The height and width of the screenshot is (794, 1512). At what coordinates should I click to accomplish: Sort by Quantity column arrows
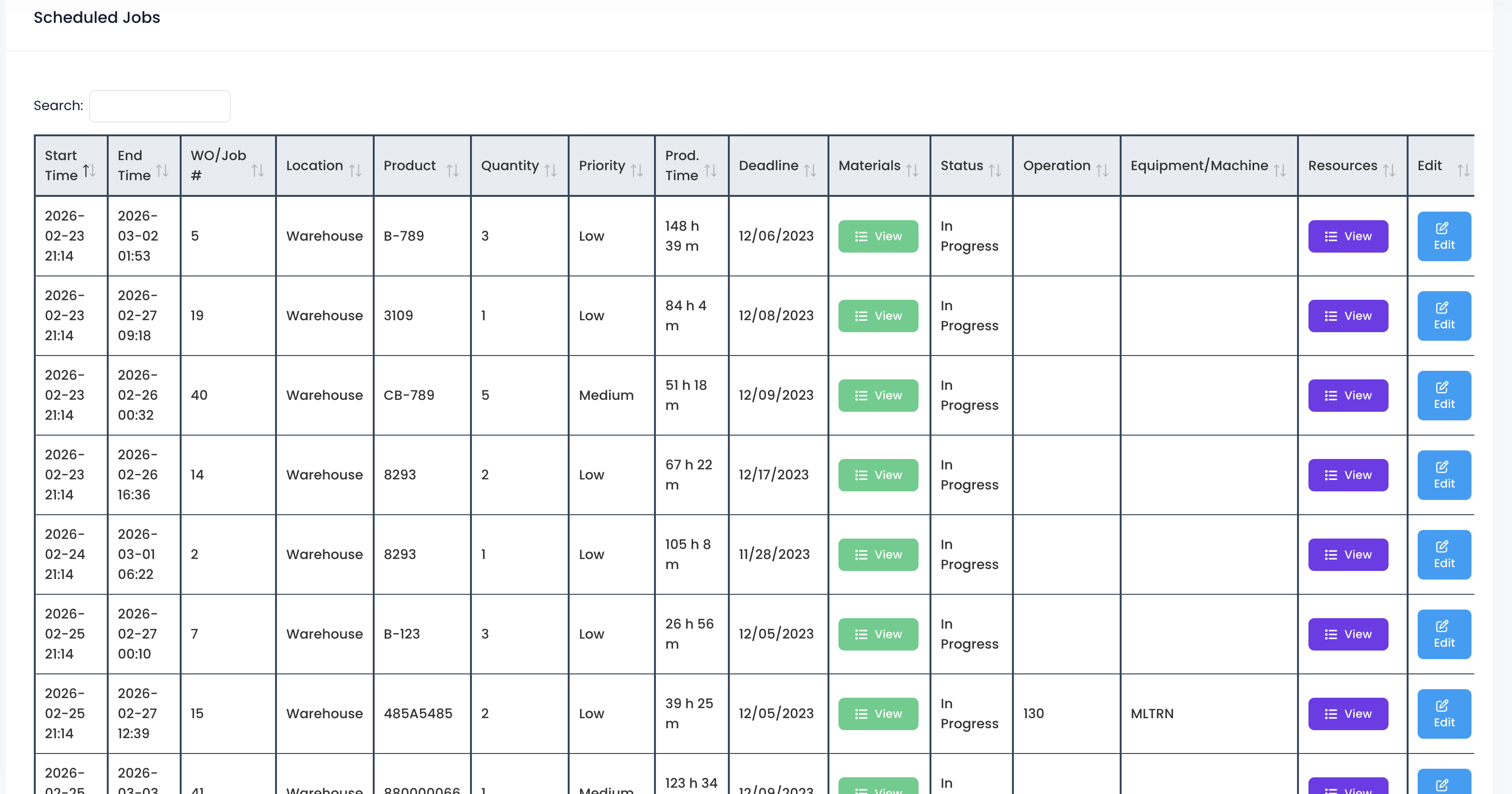point(550,171)
